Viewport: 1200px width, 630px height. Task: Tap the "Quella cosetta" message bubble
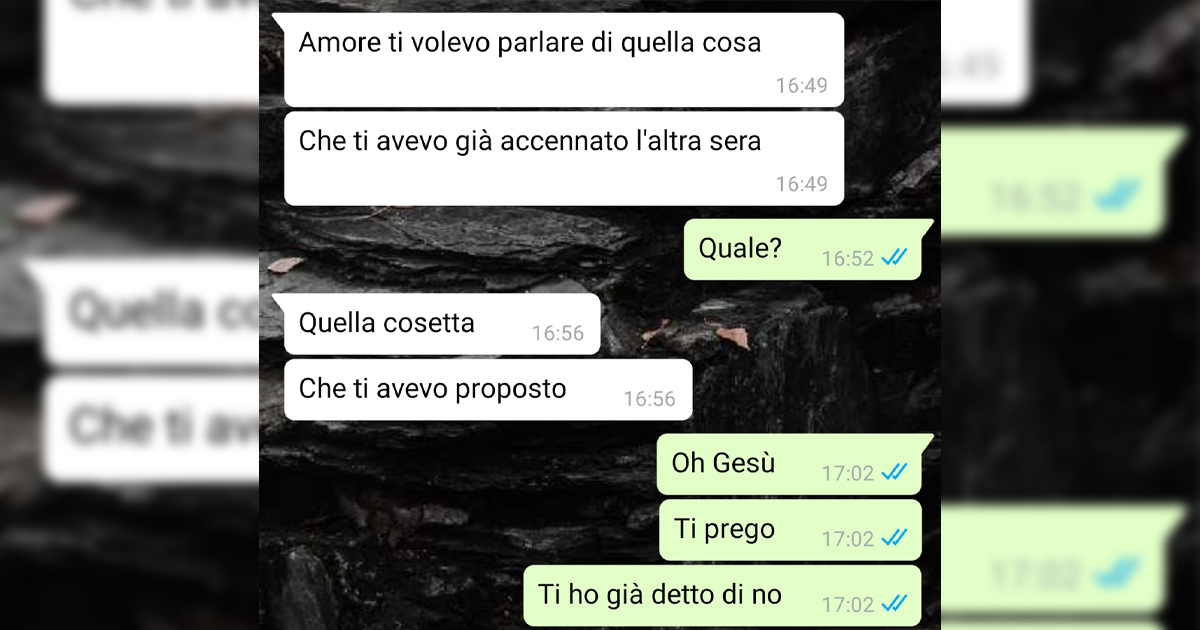pyautogui.click(x=441, y=323)
